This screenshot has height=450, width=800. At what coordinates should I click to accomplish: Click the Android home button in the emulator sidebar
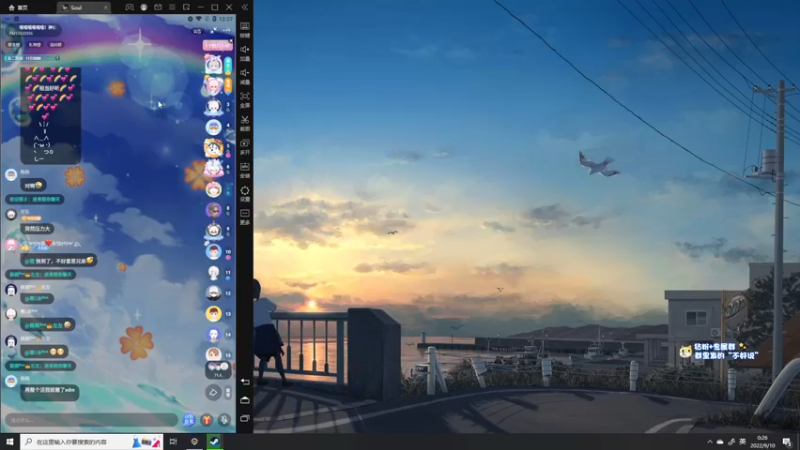(245, 400)
